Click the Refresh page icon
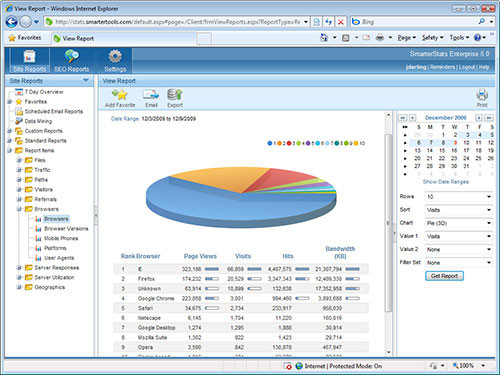The width and height of the screenshot is (500, 375). (328, 22)
